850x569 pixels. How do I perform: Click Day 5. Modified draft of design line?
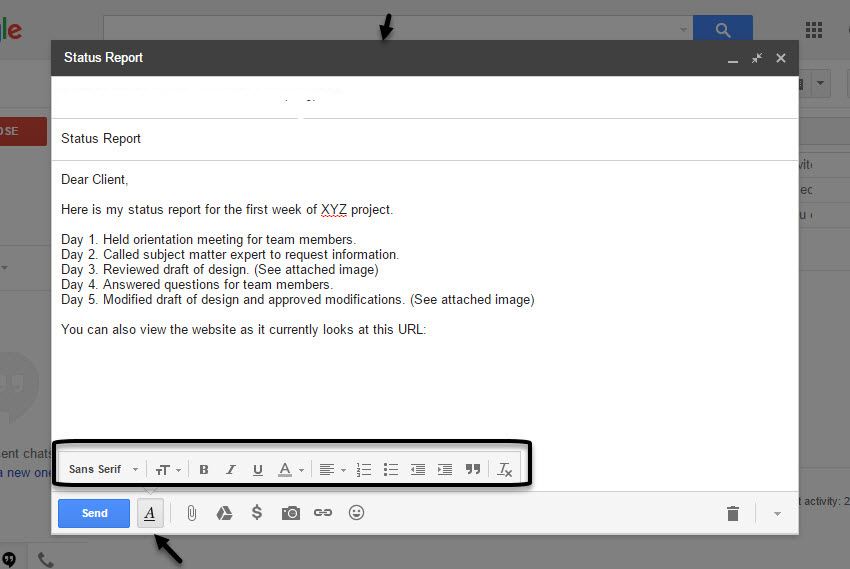[x=298, y=300]
